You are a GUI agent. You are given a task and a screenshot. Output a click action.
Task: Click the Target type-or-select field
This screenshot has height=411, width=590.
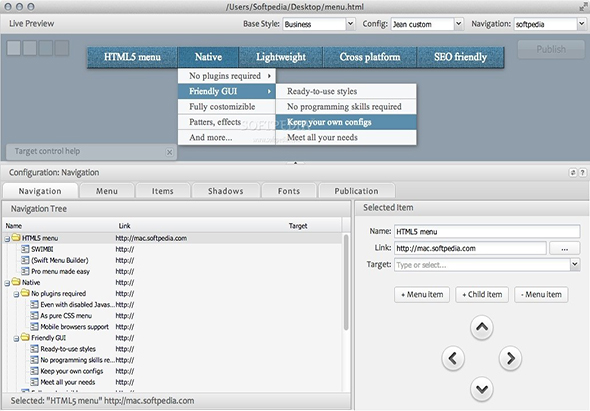(482, 265)
